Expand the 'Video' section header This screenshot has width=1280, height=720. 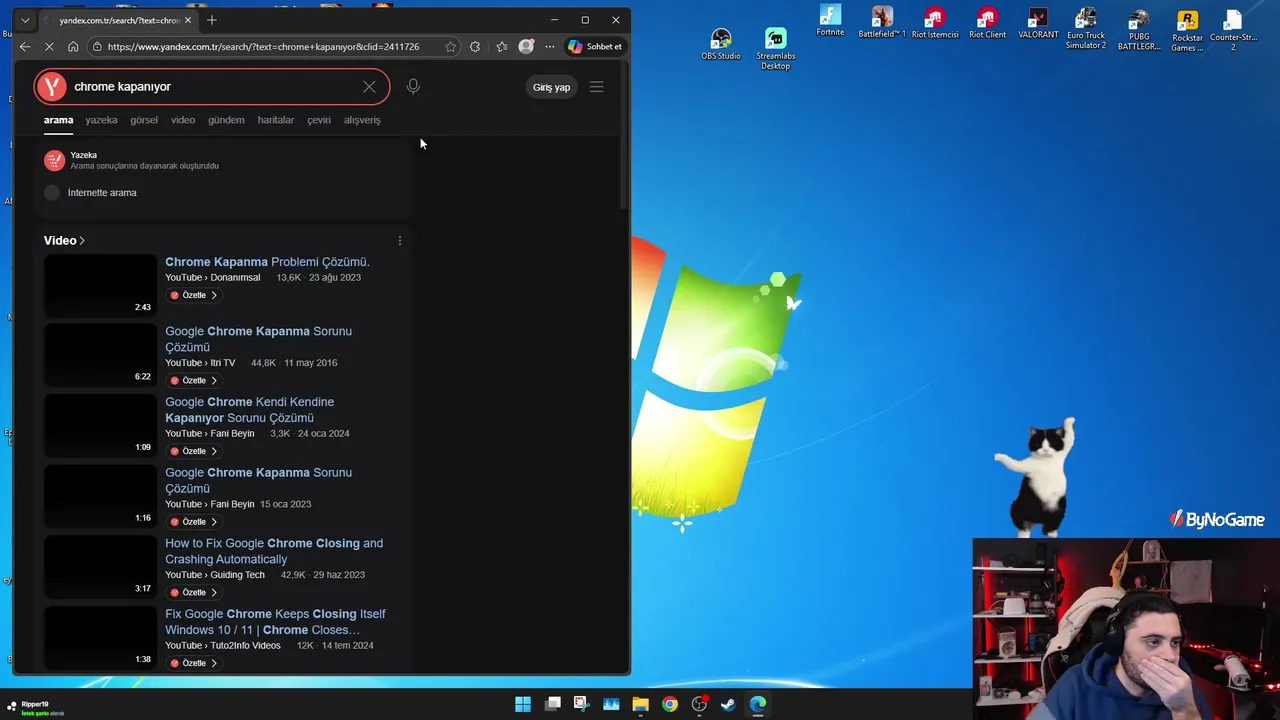[x=64, y=241]
